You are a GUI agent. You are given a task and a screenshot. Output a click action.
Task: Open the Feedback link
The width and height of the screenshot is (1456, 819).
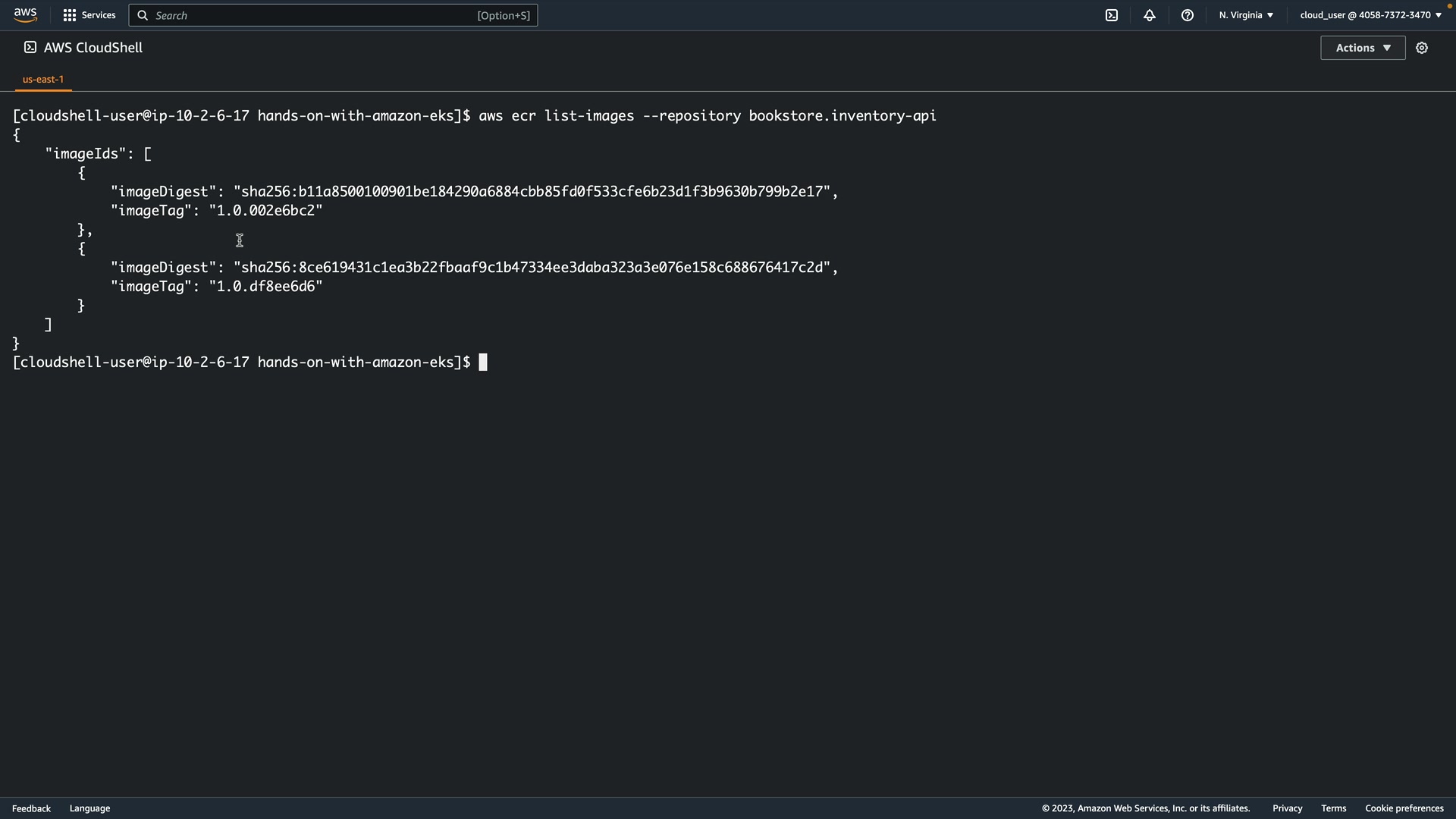coord(31,808)
